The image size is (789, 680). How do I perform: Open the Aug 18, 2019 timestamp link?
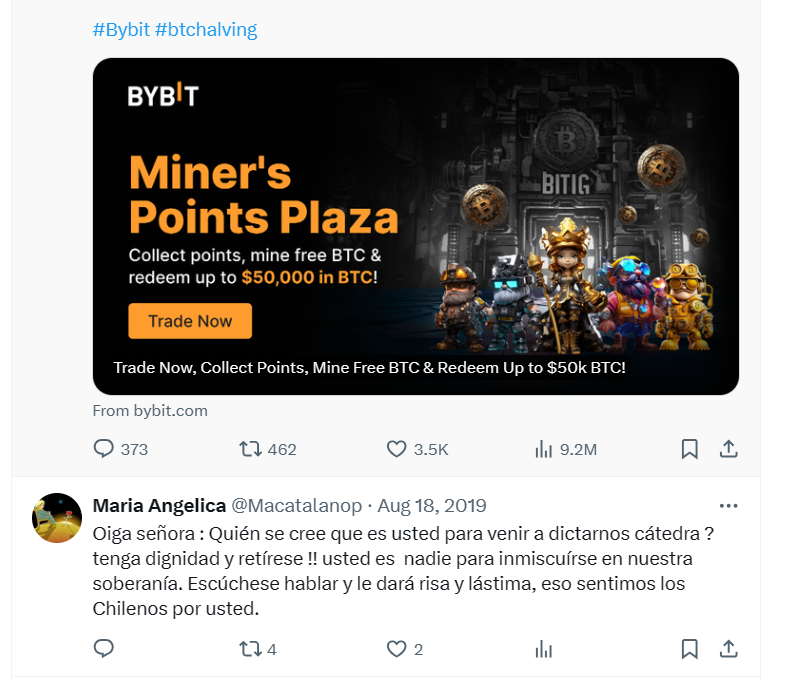(432, 505)
